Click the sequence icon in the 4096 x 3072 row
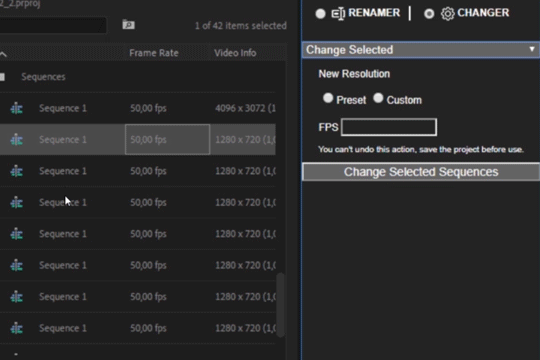 [17, 109]
